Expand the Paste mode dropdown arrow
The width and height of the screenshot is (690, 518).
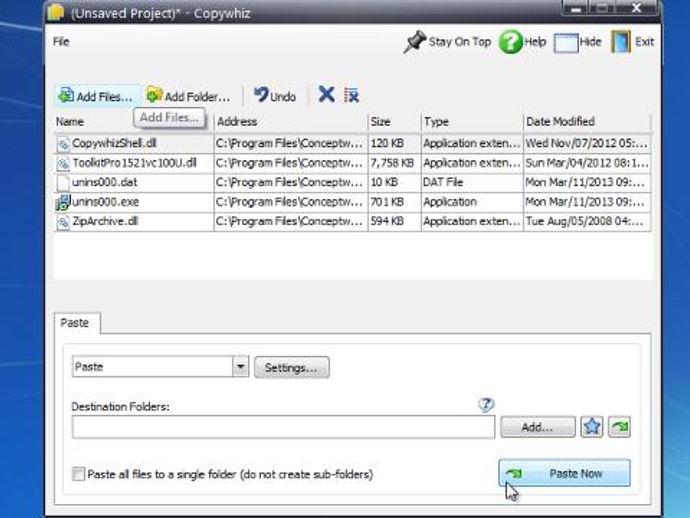point(240,367)
